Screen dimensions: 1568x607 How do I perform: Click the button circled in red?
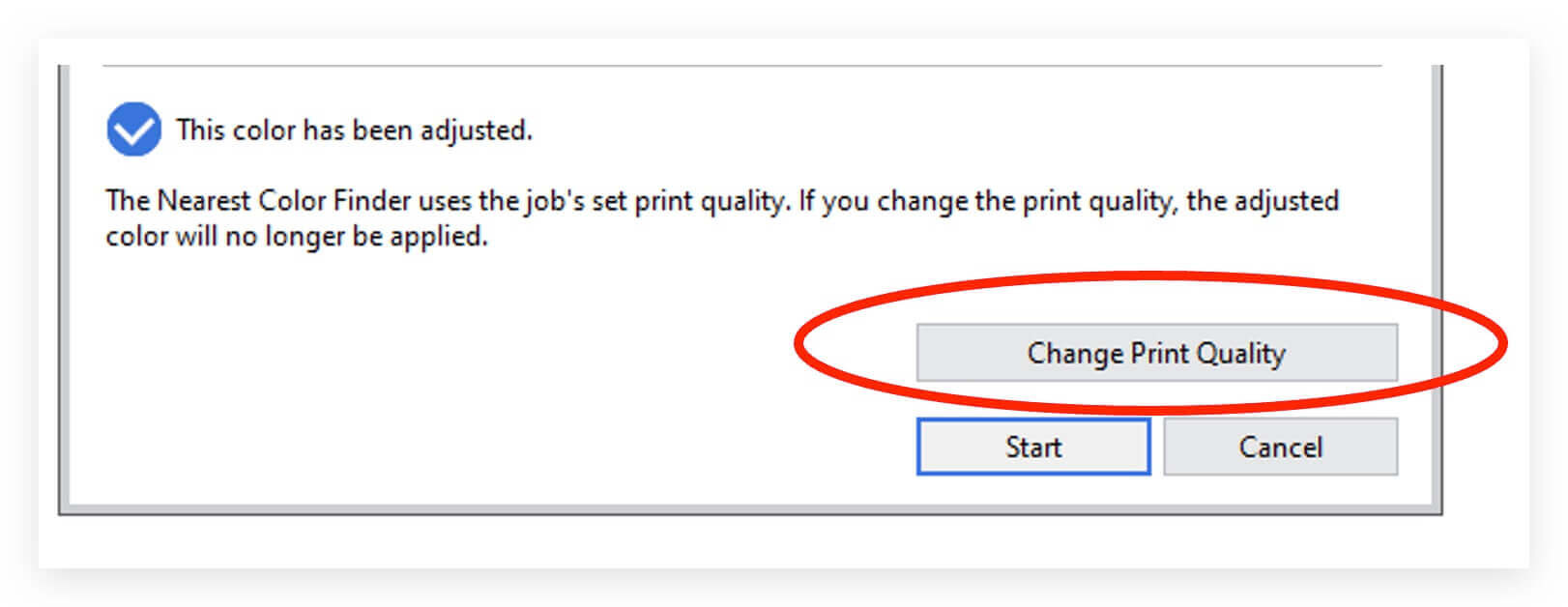1156,353
